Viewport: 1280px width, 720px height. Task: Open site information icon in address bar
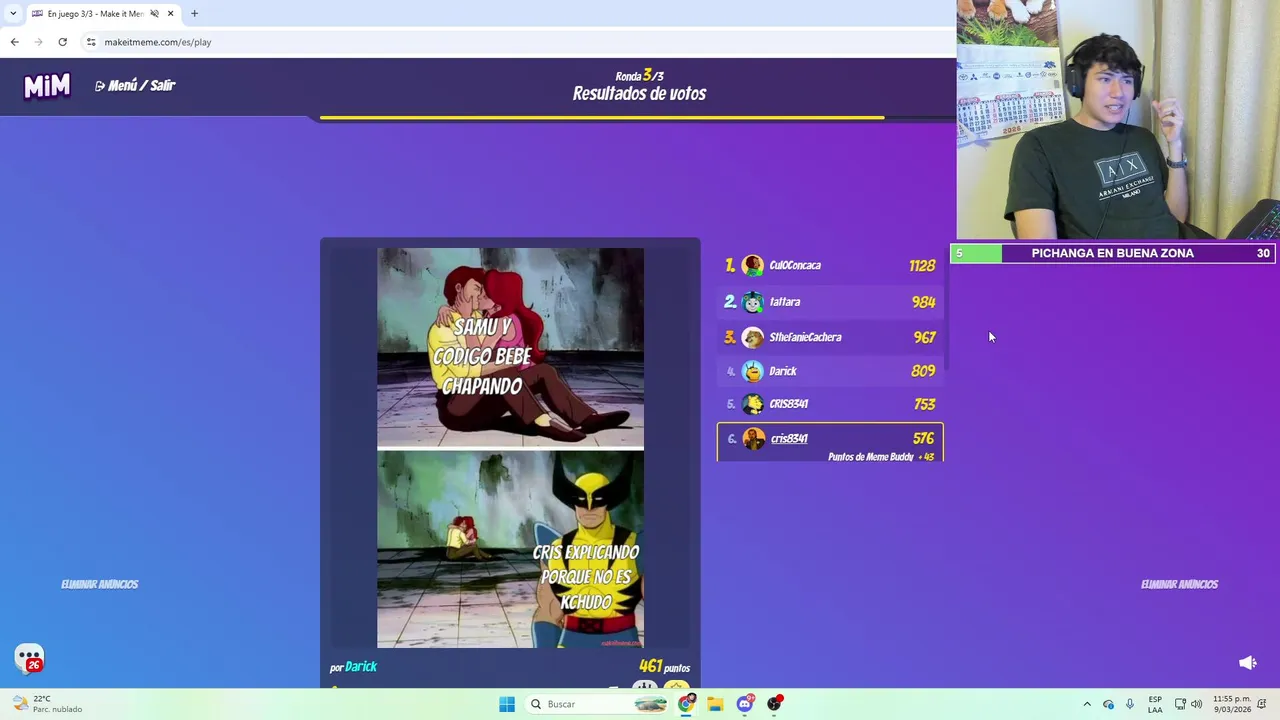pyautogui.click(x=91, y=42)
